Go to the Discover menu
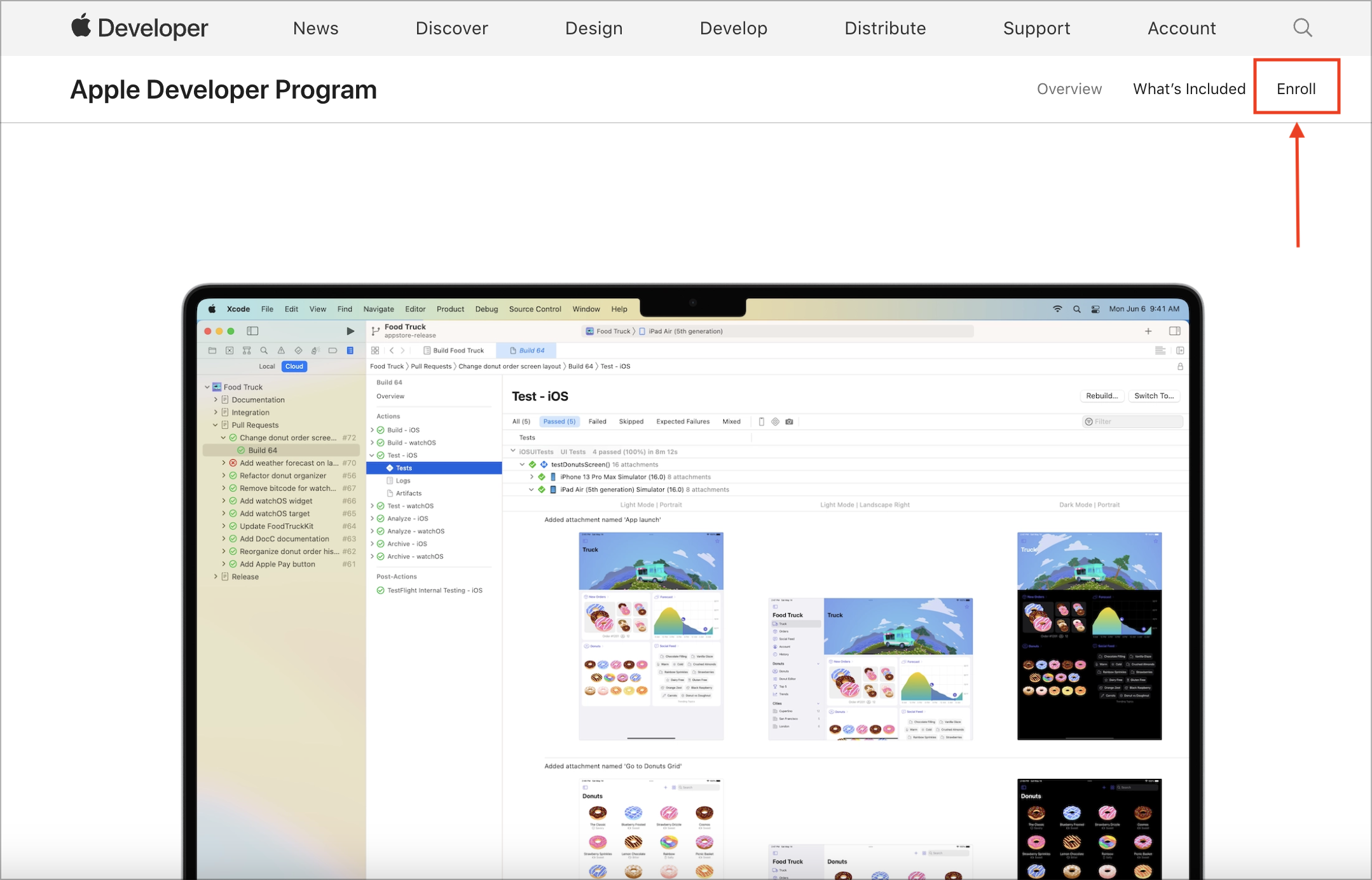 (x=451, y=28)
